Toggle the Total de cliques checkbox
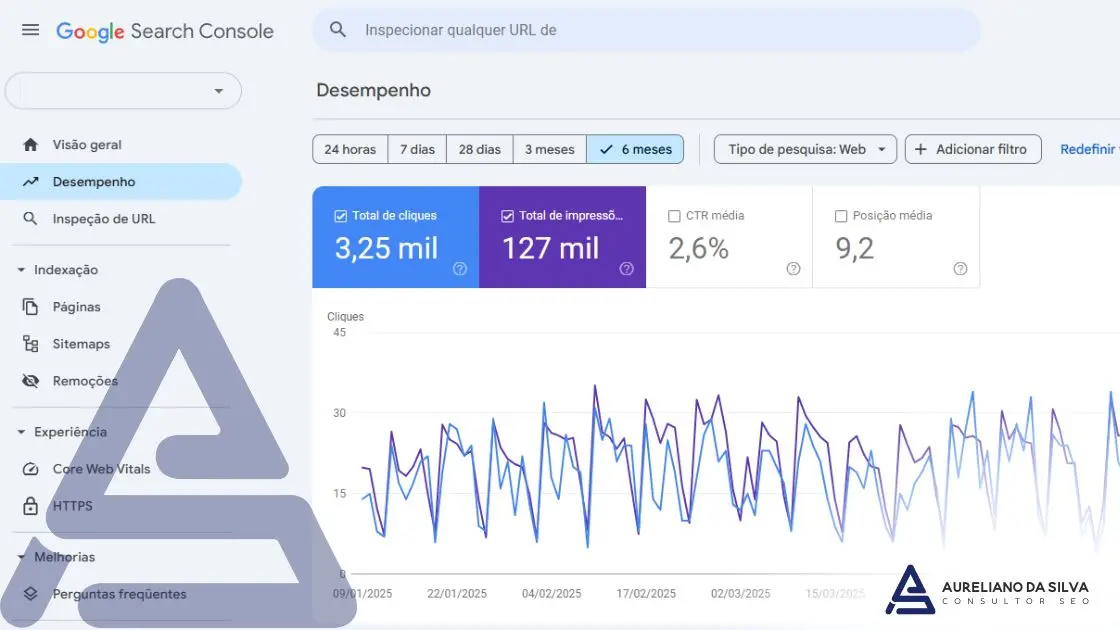Screen dimensions: 1120x630 [x=341, y=216]
